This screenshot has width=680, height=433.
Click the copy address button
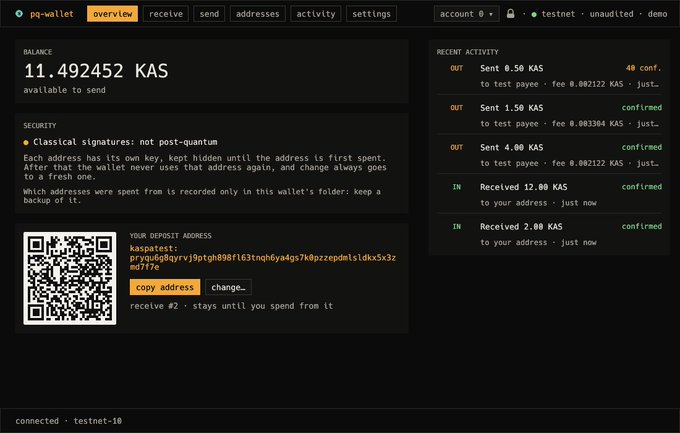(x=165, y=287)
